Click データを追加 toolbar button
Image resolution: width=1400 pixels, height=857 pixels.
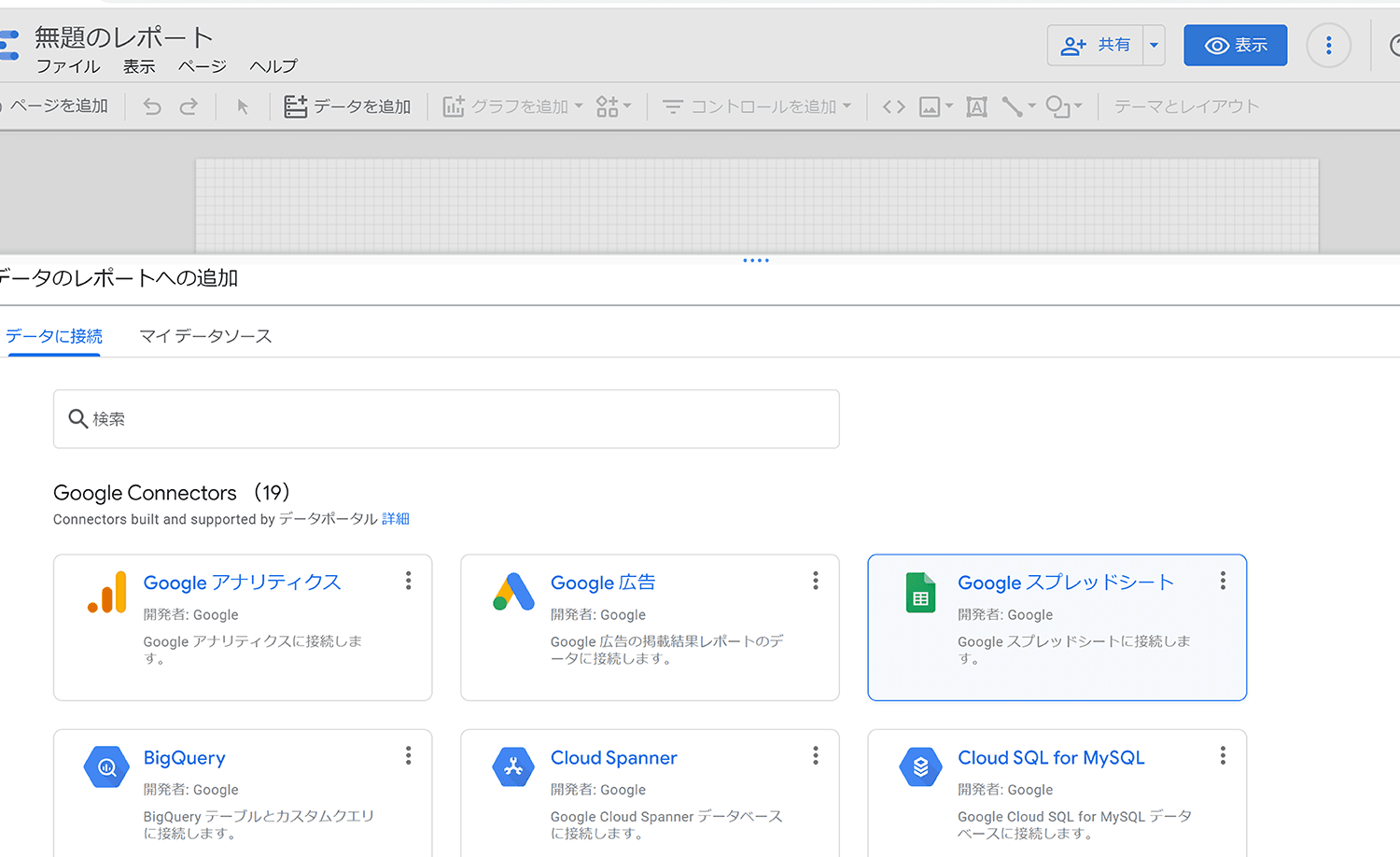[347, 106]
